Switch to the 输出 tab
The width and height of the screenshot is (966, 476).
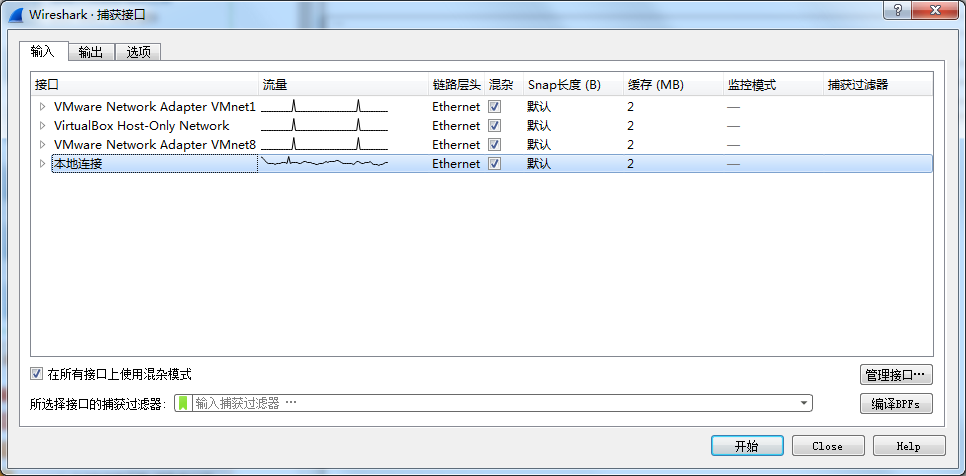91,52
